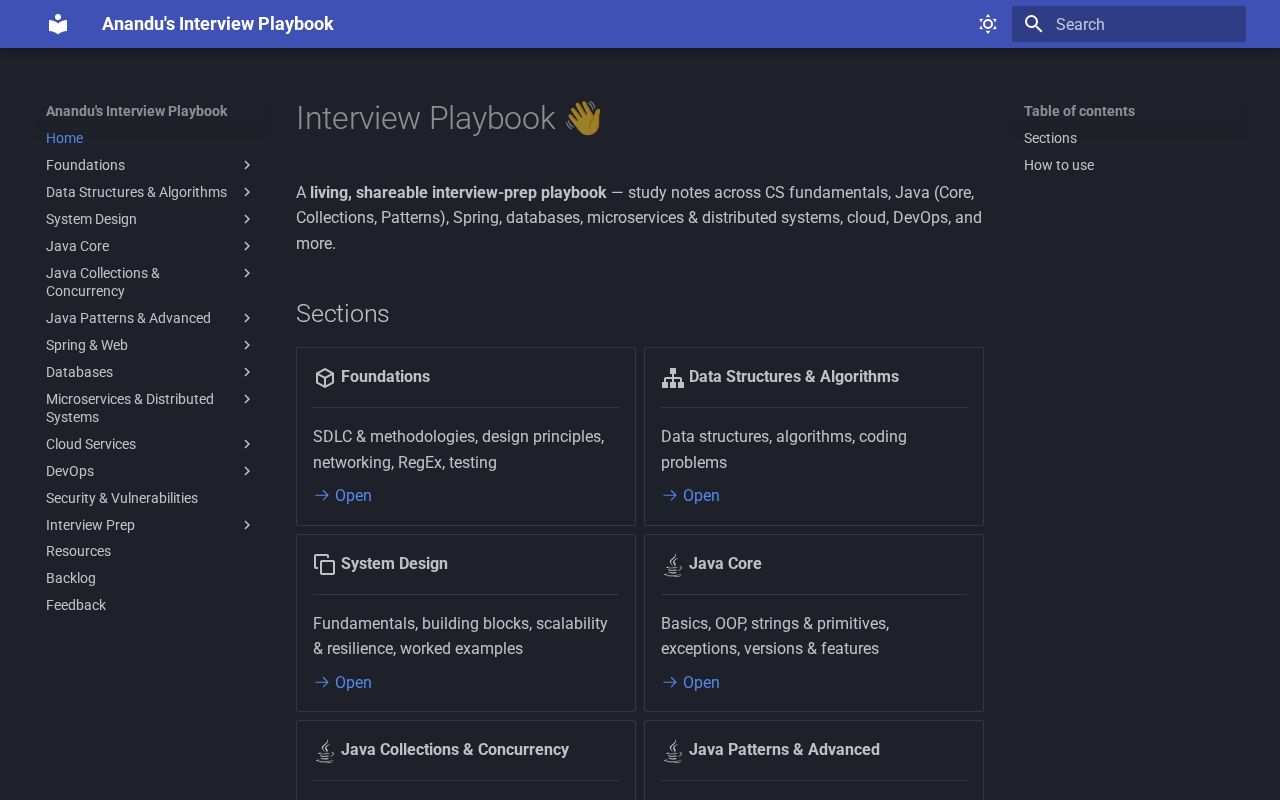Focus the Search input field
The height and width of the screenshot is (800, 1280).
pos(1129,24)
